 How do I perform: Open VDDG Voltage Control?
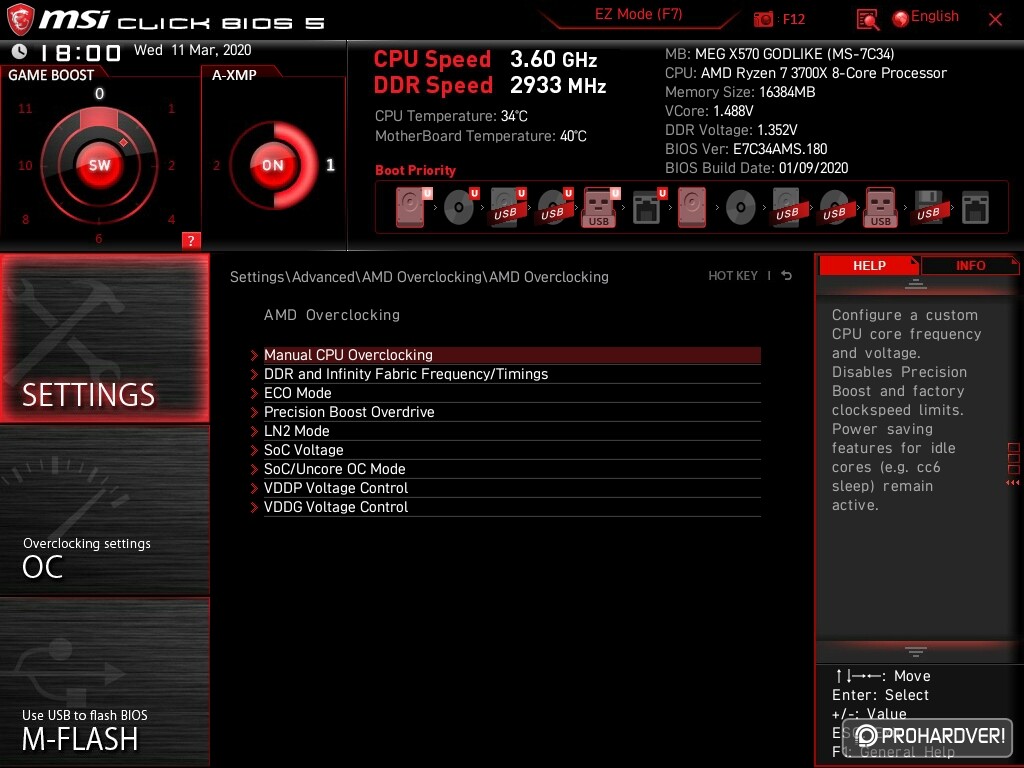point(512,506)
